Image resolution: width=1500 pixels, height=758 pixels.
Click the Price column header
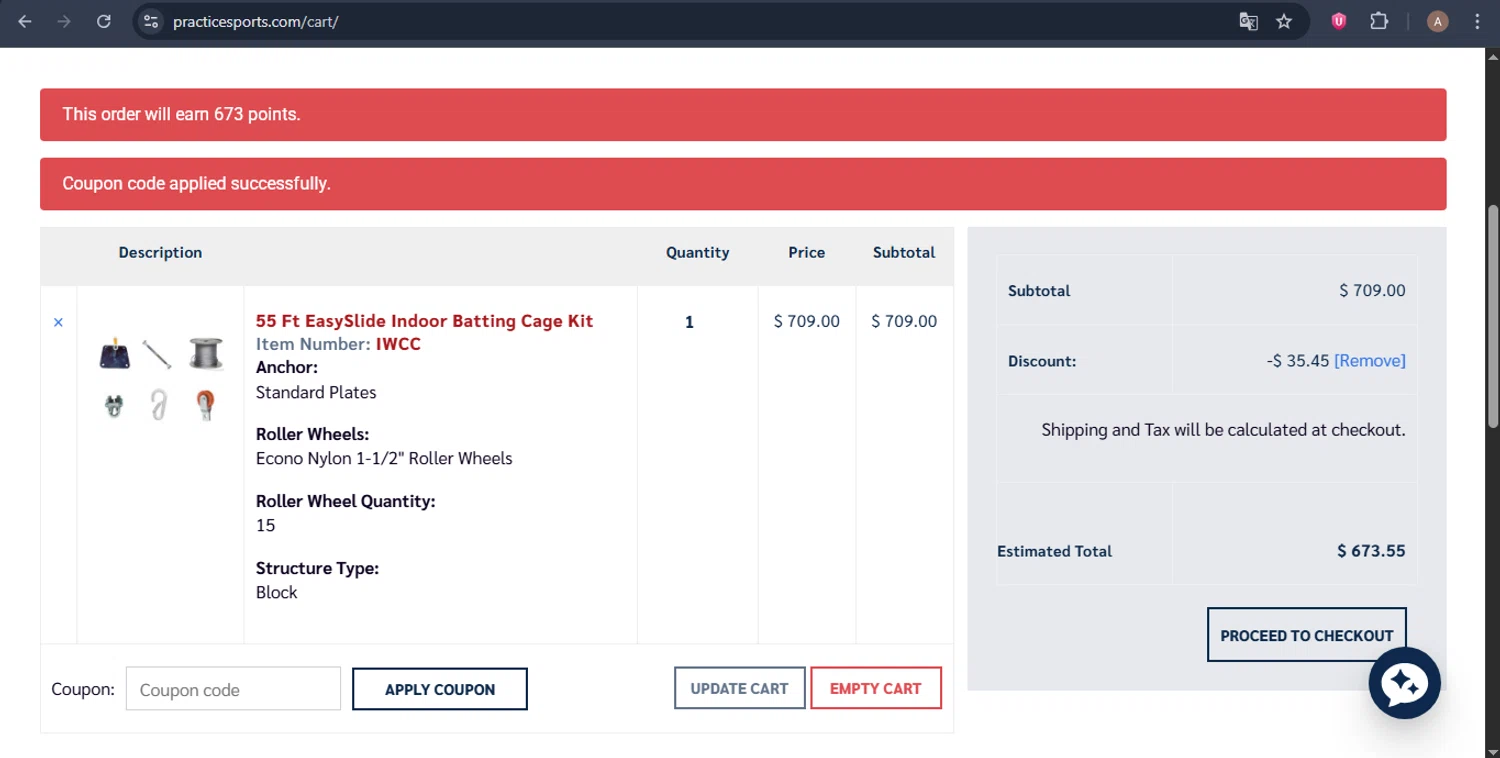(806, 253)
